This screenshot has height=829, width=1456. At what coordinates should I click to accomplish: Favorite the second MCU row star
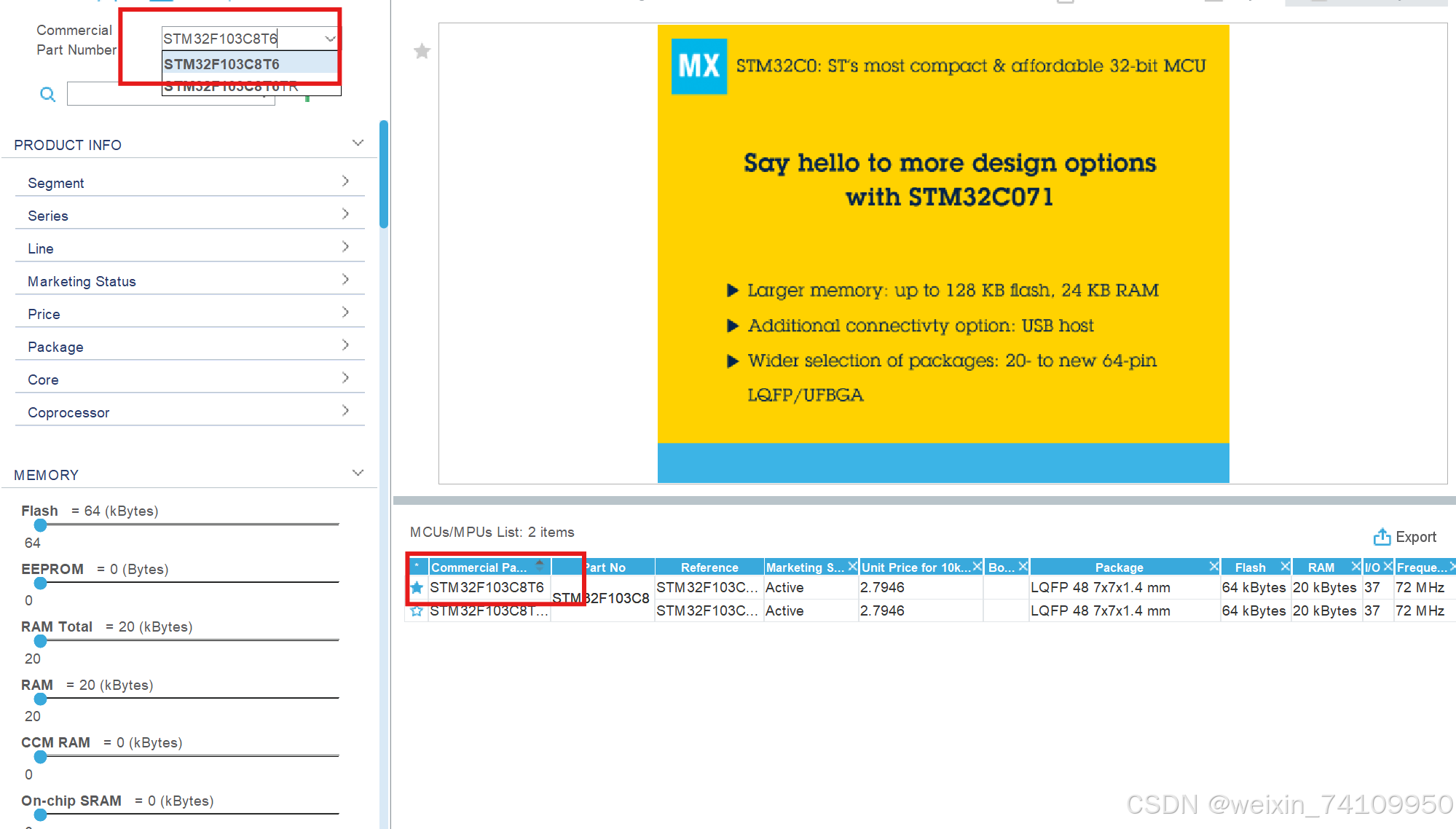click(x=417, y=610)
